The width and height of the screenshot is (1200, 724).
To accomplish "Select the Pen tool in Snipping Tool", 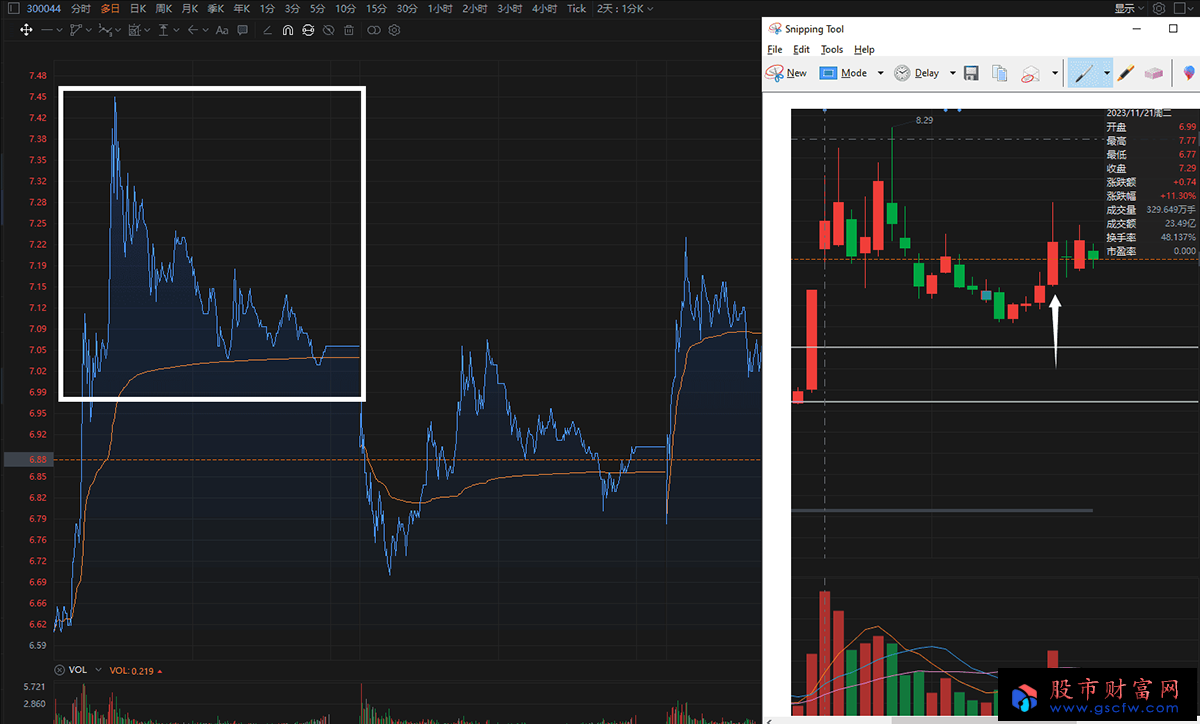I will coord(1083,73).
